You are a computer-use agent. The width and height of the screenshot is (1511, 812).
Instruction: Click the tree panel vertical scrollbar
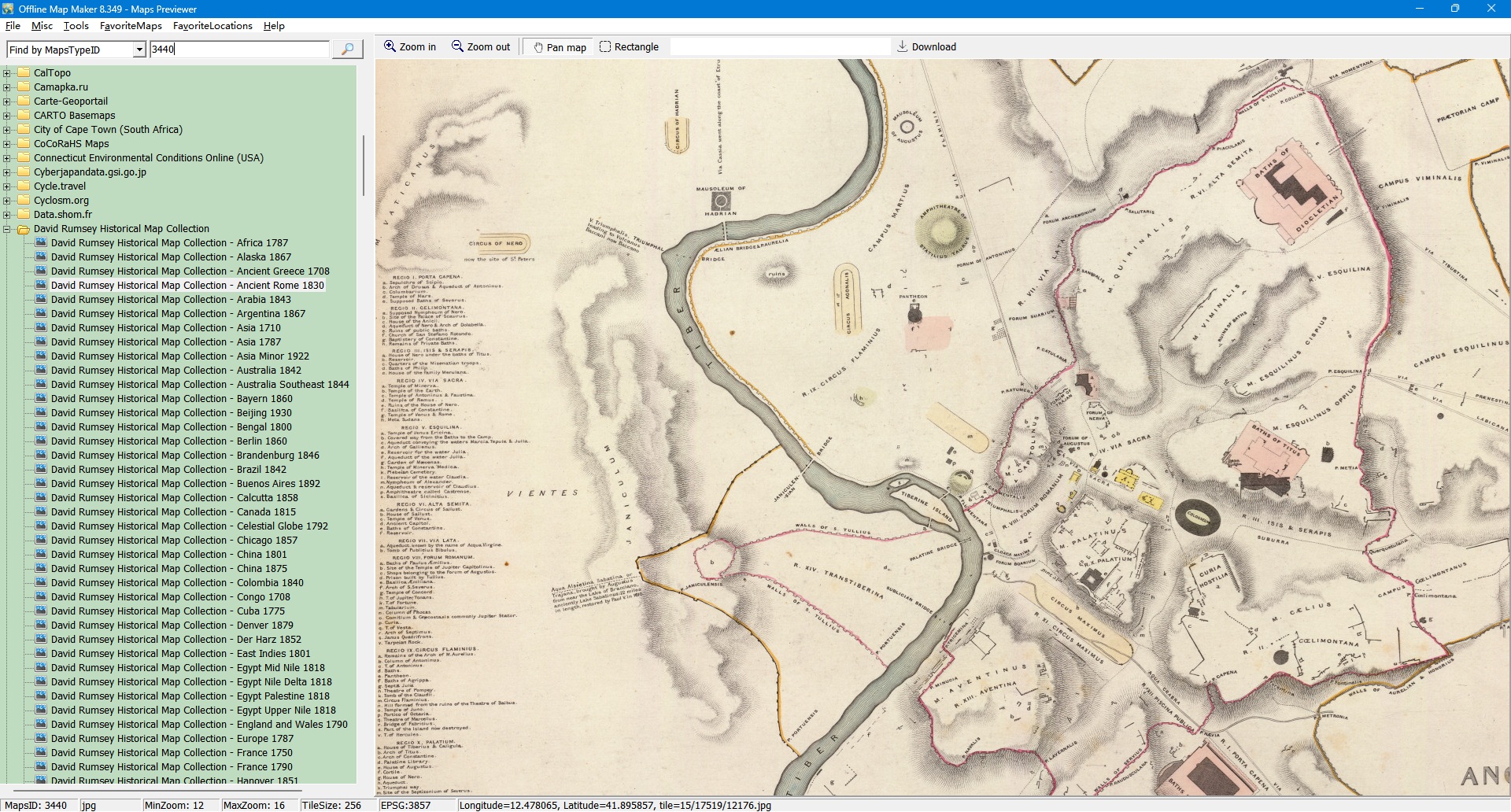363,165
